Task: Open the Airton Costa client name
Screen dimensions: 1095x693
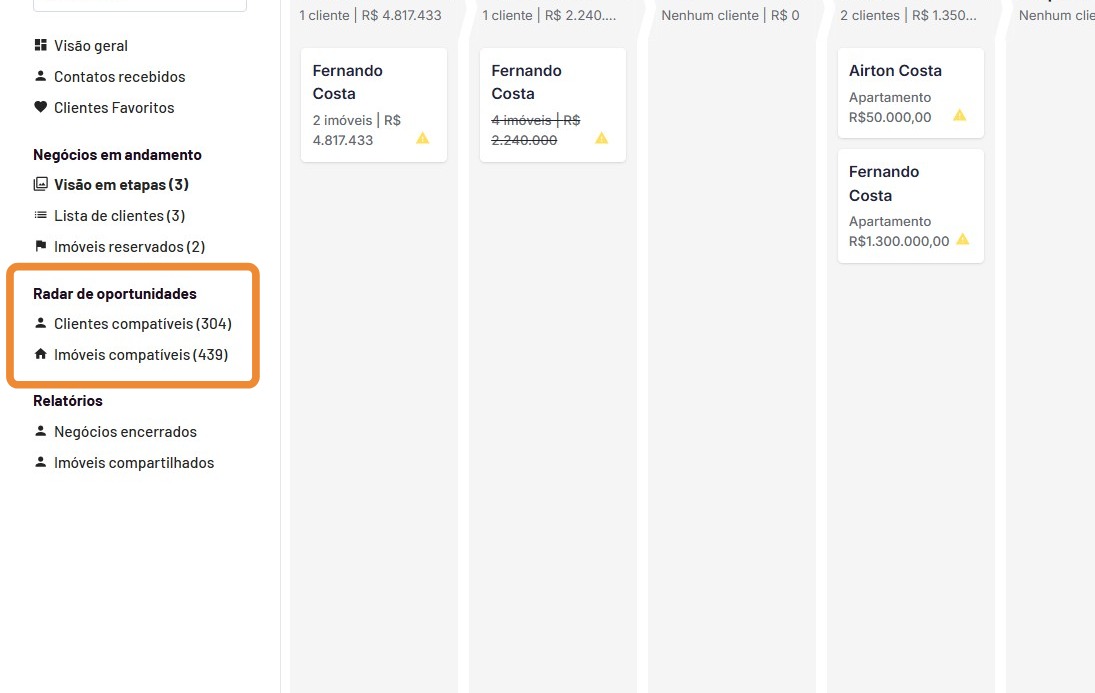Action: point(895,71)
